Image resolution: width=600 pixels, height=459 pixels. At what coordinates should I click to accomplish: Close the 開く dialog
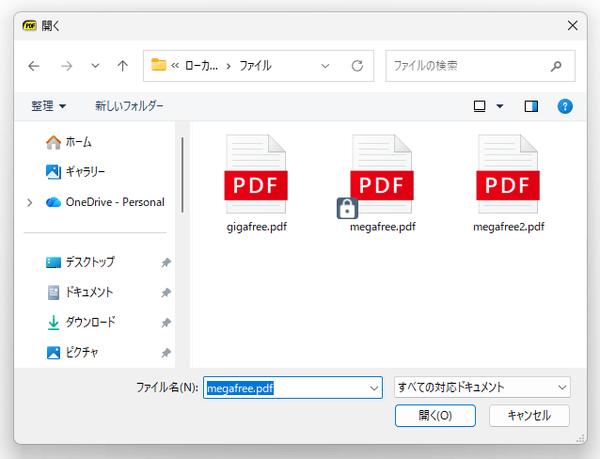pyautogui.click(x=572, y=26)
